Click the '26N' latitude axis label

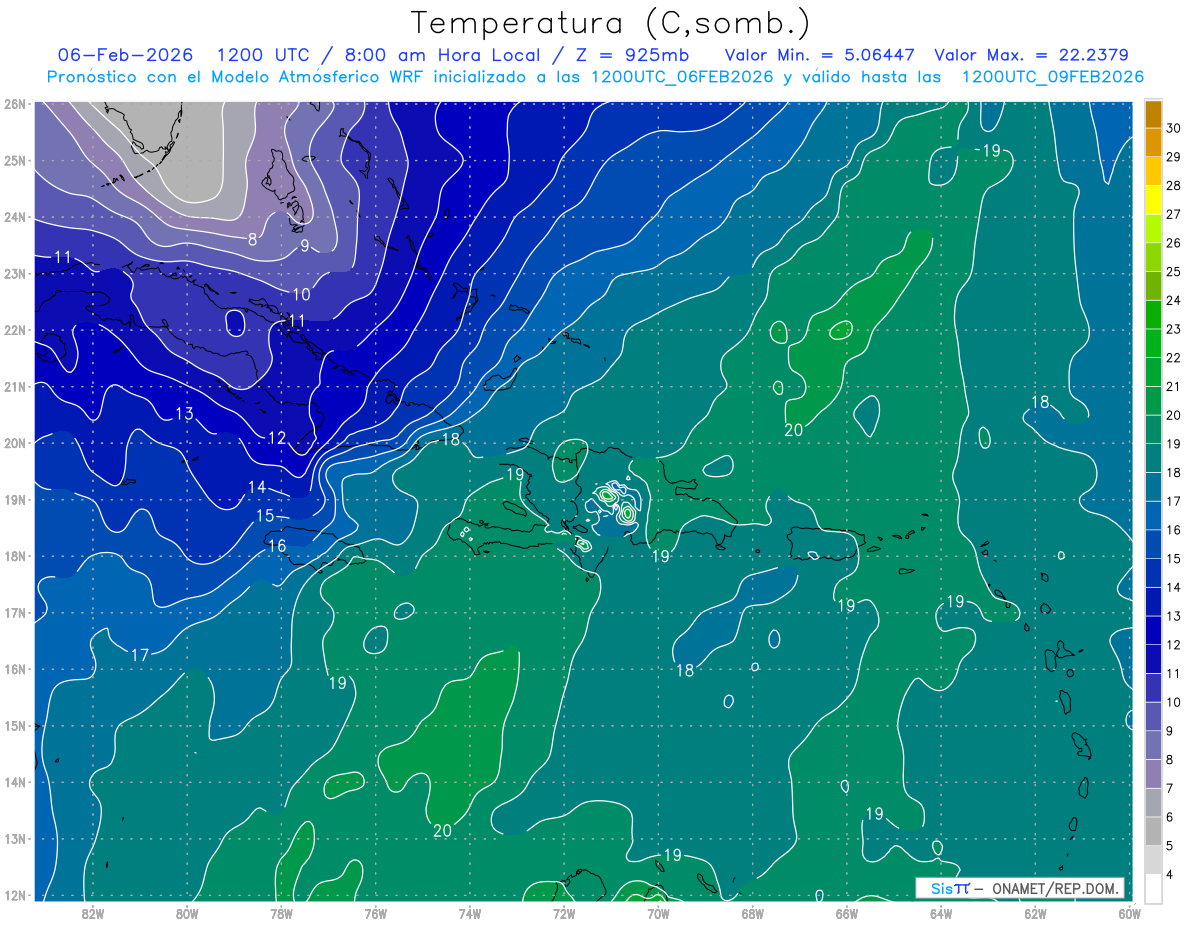(x=15, y=104)
